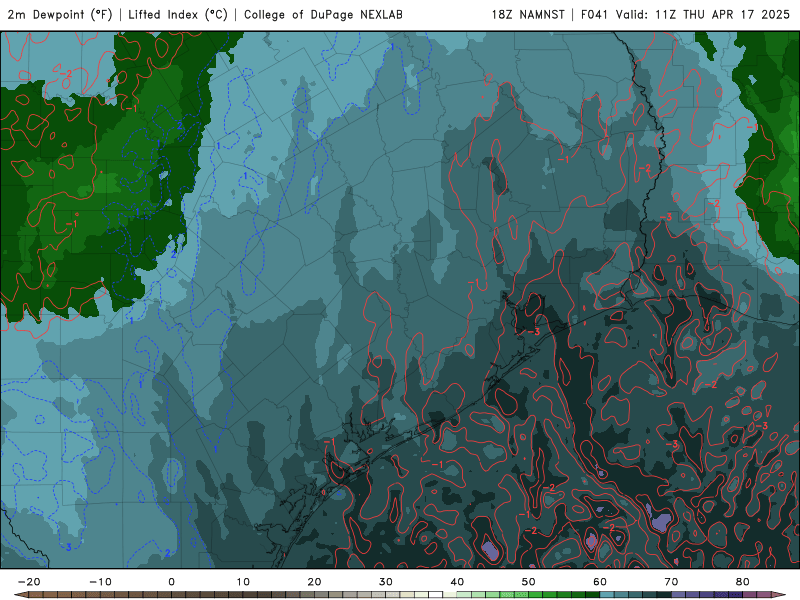Click the right arrow end of the color bar
Screen dimensions: 800x600
pos(779,595)
